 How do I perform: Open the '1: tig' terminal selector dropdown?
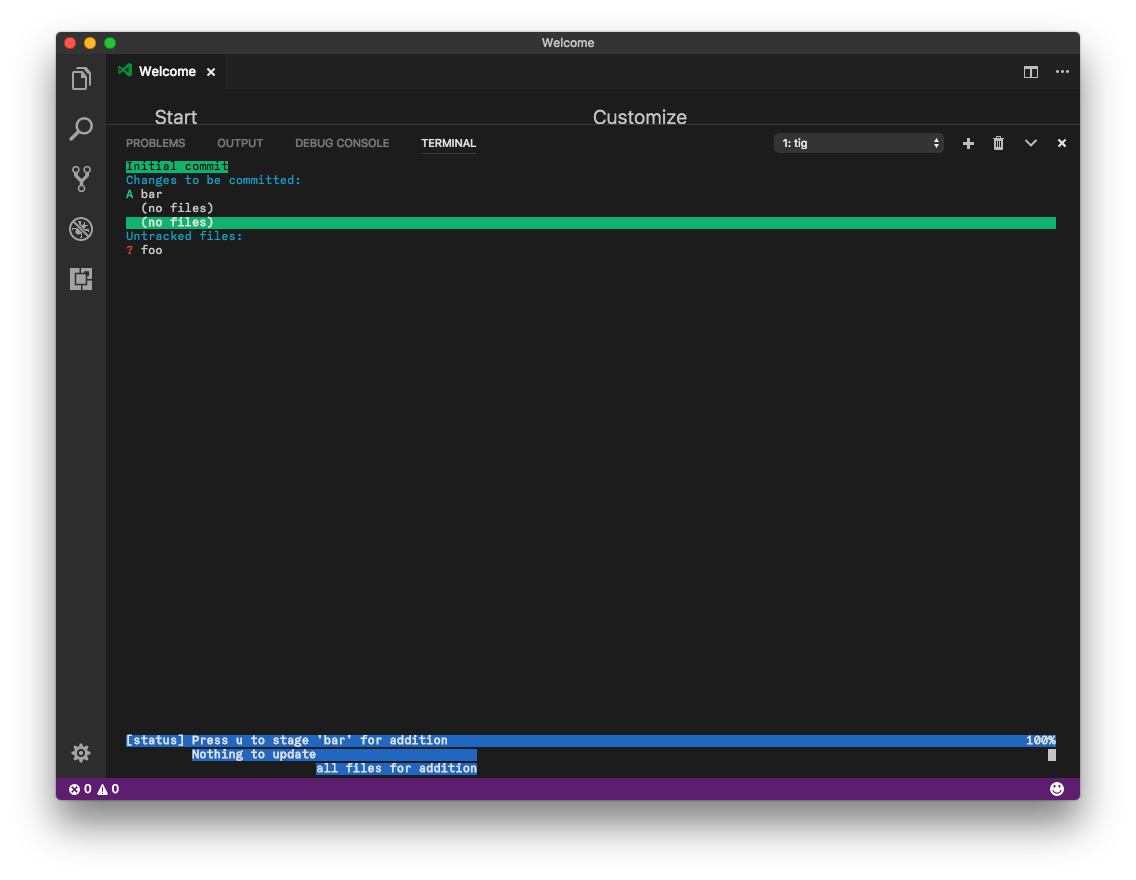click(859, 143)
